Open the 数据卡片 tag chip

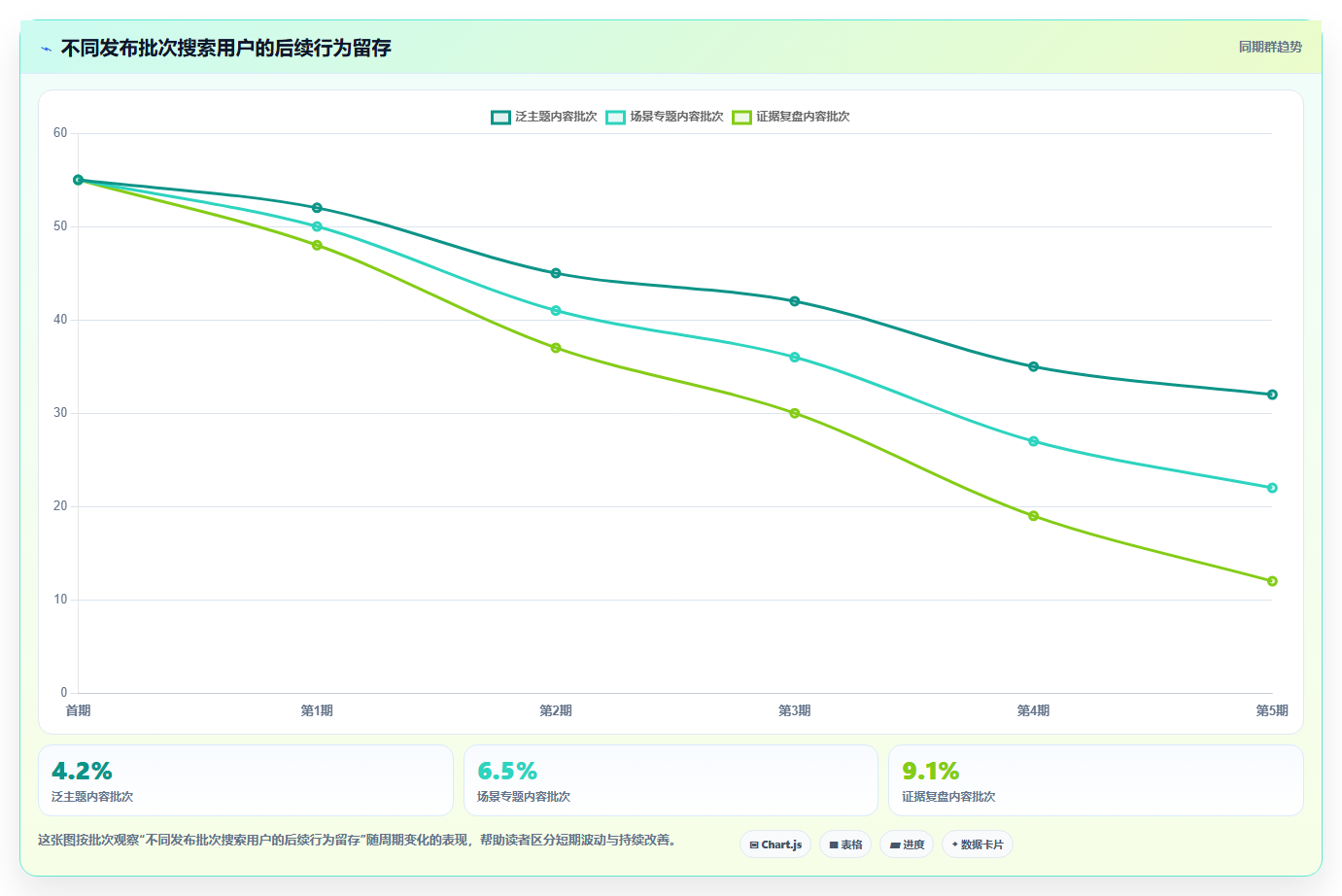point(978,844)
